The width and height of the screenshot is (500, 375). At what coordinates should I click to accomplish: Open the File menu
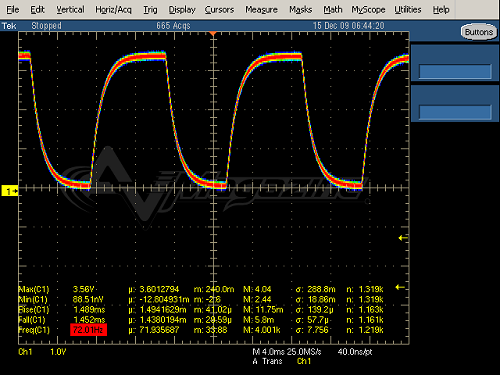point(13,10)
